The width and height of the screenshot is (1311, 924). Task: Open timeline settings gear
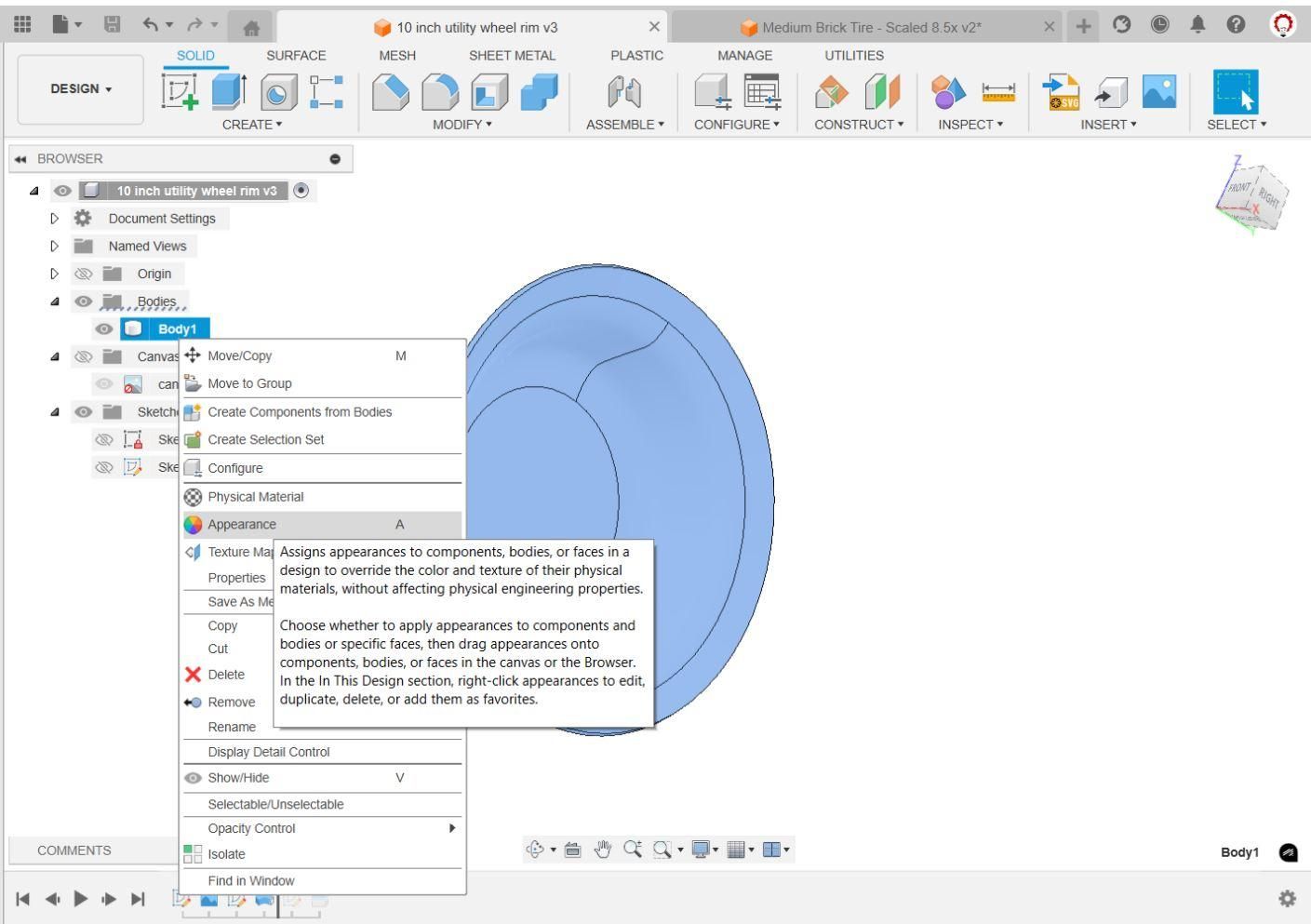tap(1288, 898)
